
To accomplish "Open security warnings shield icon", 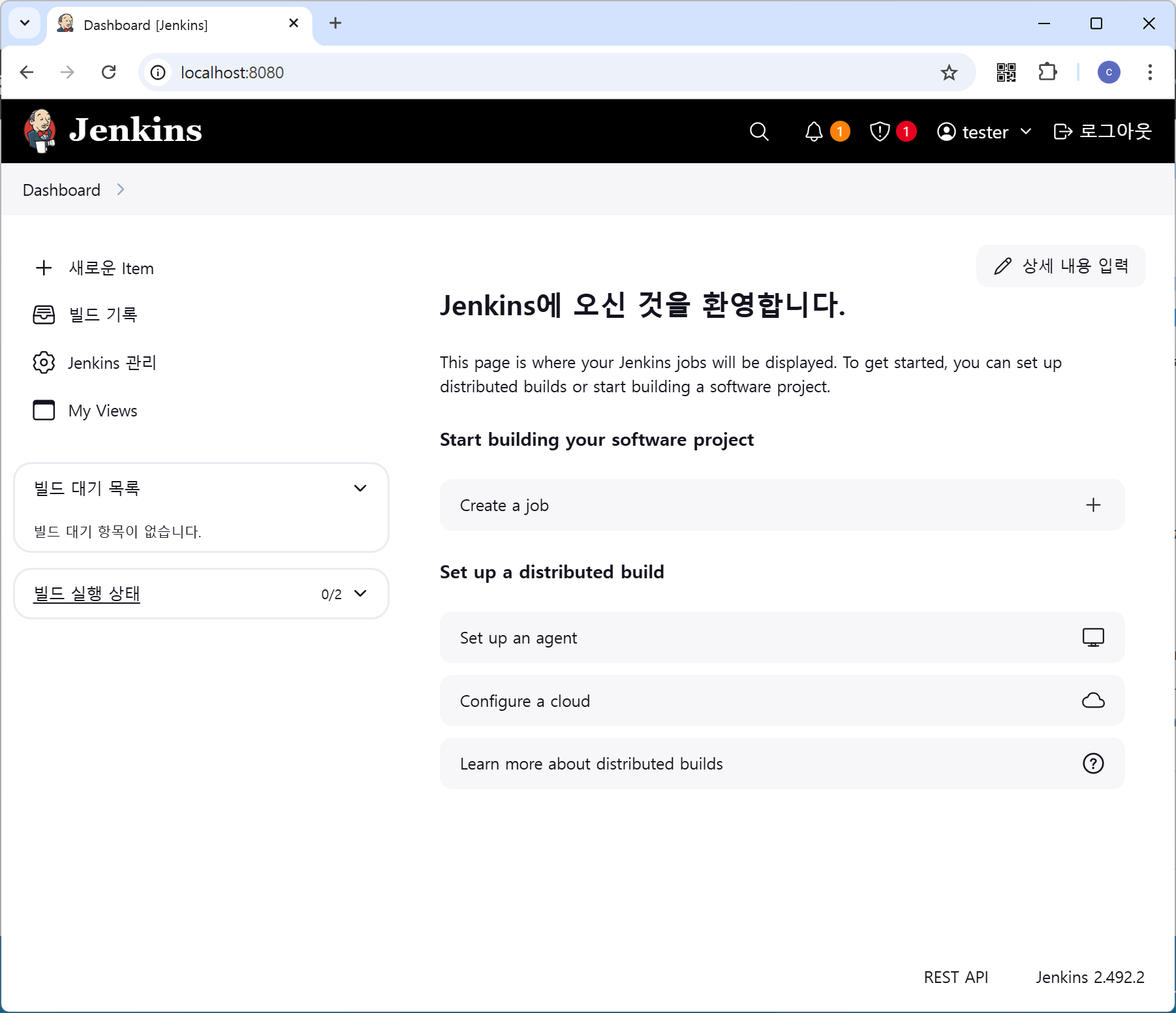I will tap(880, 131).
